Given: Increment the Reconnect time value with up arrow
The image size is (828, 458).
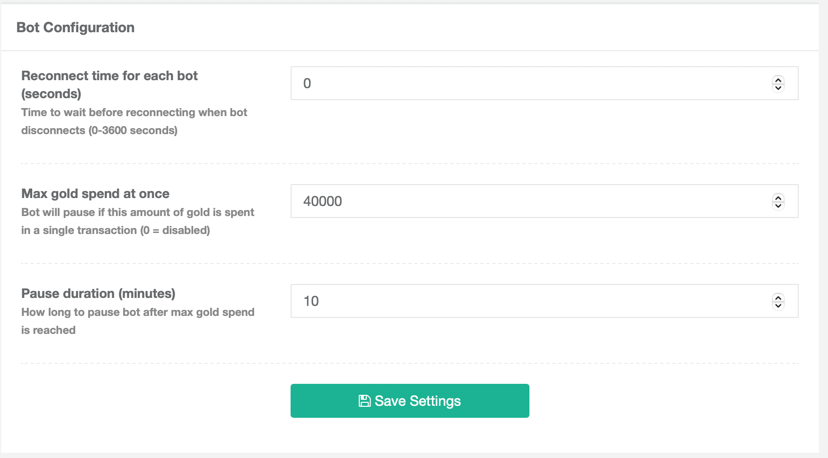Looking at the screenshot, I should pyautogui.click(x=778, y=79).
